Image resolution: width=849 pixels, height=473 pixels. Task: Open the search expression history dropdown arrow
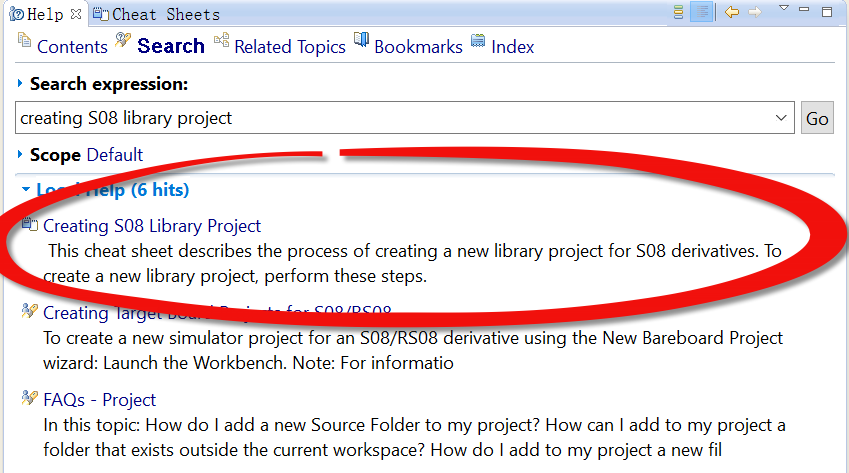coord(782,118)
